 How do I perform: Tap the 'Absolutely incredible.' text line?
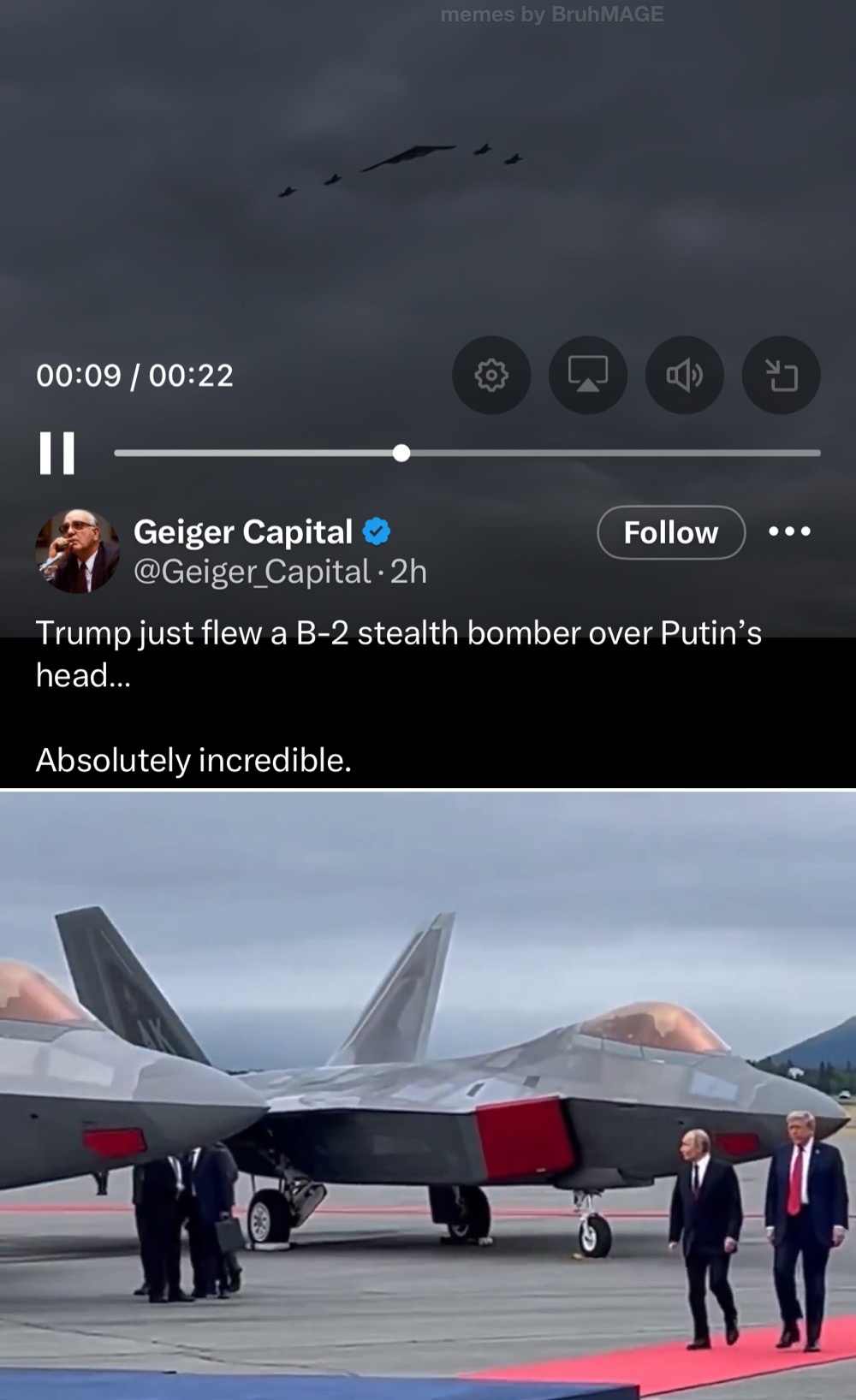click(x=193, y=760)
